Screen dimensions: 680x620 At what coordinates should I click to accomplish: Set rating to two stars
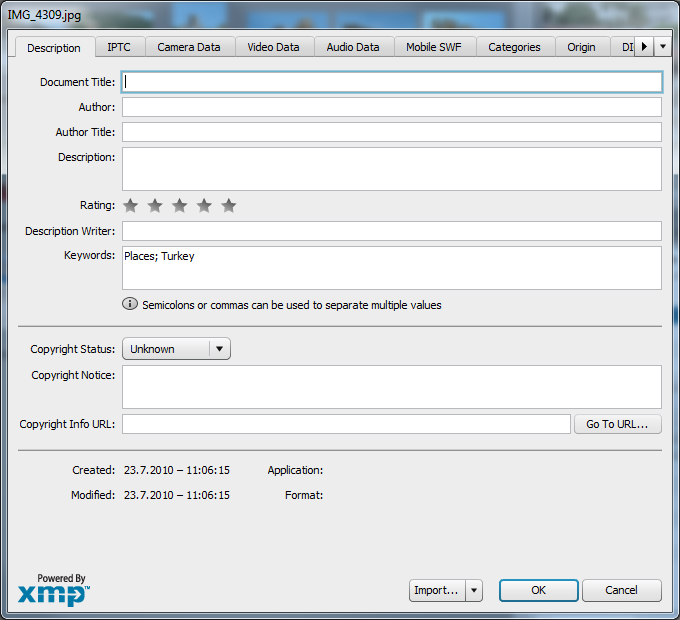tap(155, 206)
